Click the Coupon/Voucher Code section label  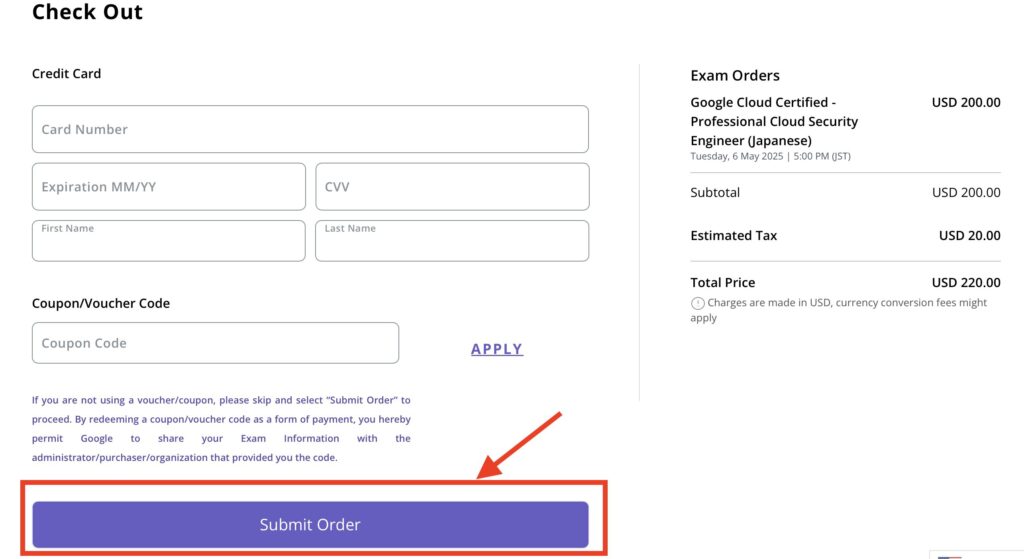101,304
